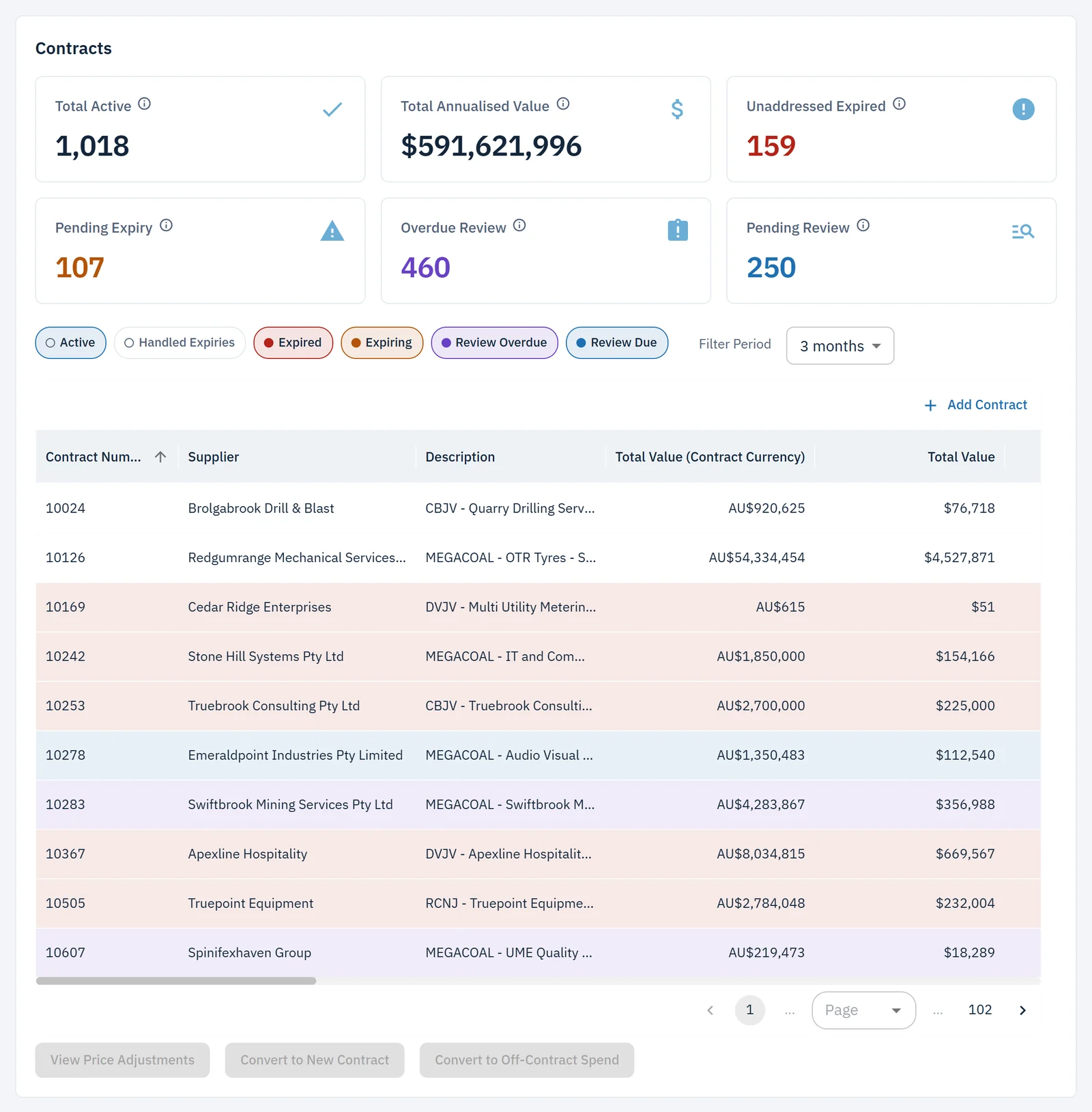Click the horizontal table scrollbar

176,981
